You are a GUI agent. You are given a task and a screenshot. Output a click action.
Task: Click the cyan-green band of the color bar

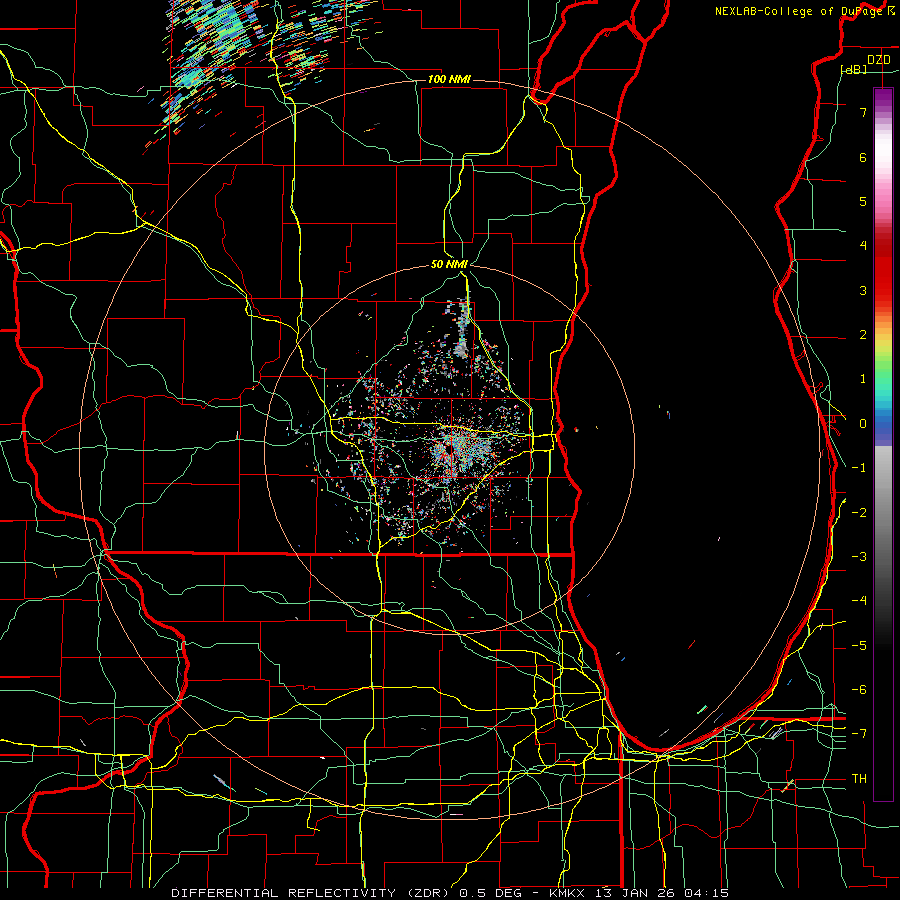883,385
